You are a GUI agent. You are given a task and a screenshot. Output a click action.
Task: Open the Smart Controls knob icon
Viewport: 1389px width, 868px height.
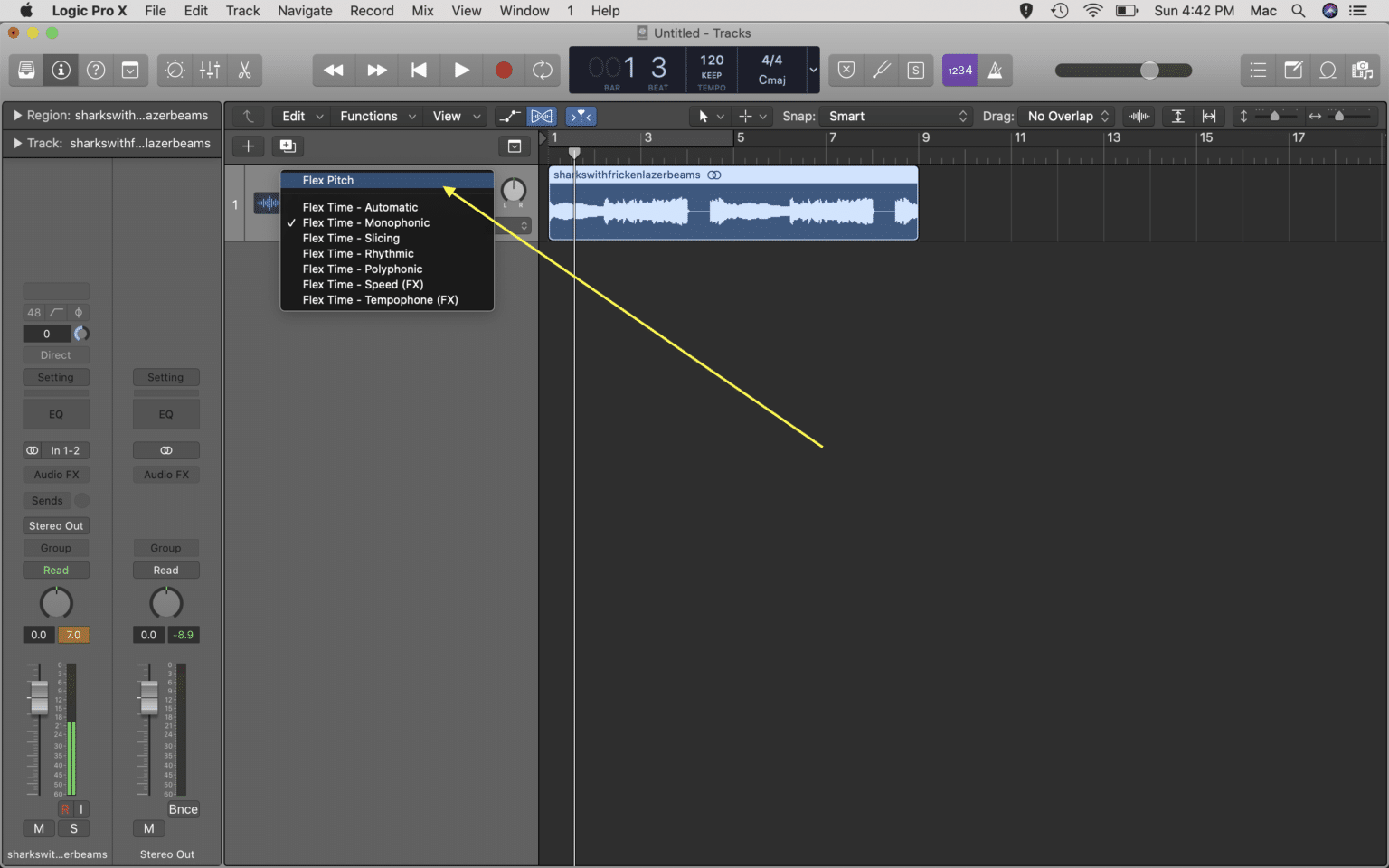coord(175,70)
